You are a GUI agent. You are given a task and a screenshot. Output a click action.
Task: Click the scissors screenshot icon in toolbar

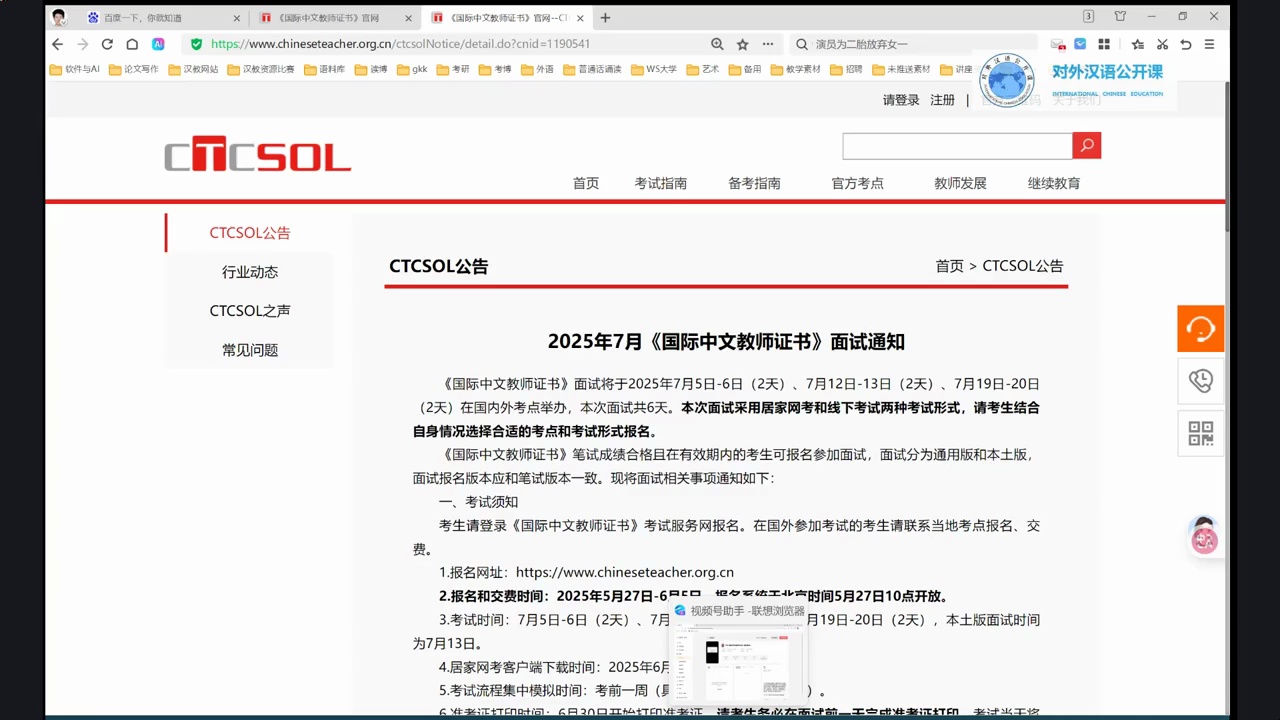(1163, 43)
